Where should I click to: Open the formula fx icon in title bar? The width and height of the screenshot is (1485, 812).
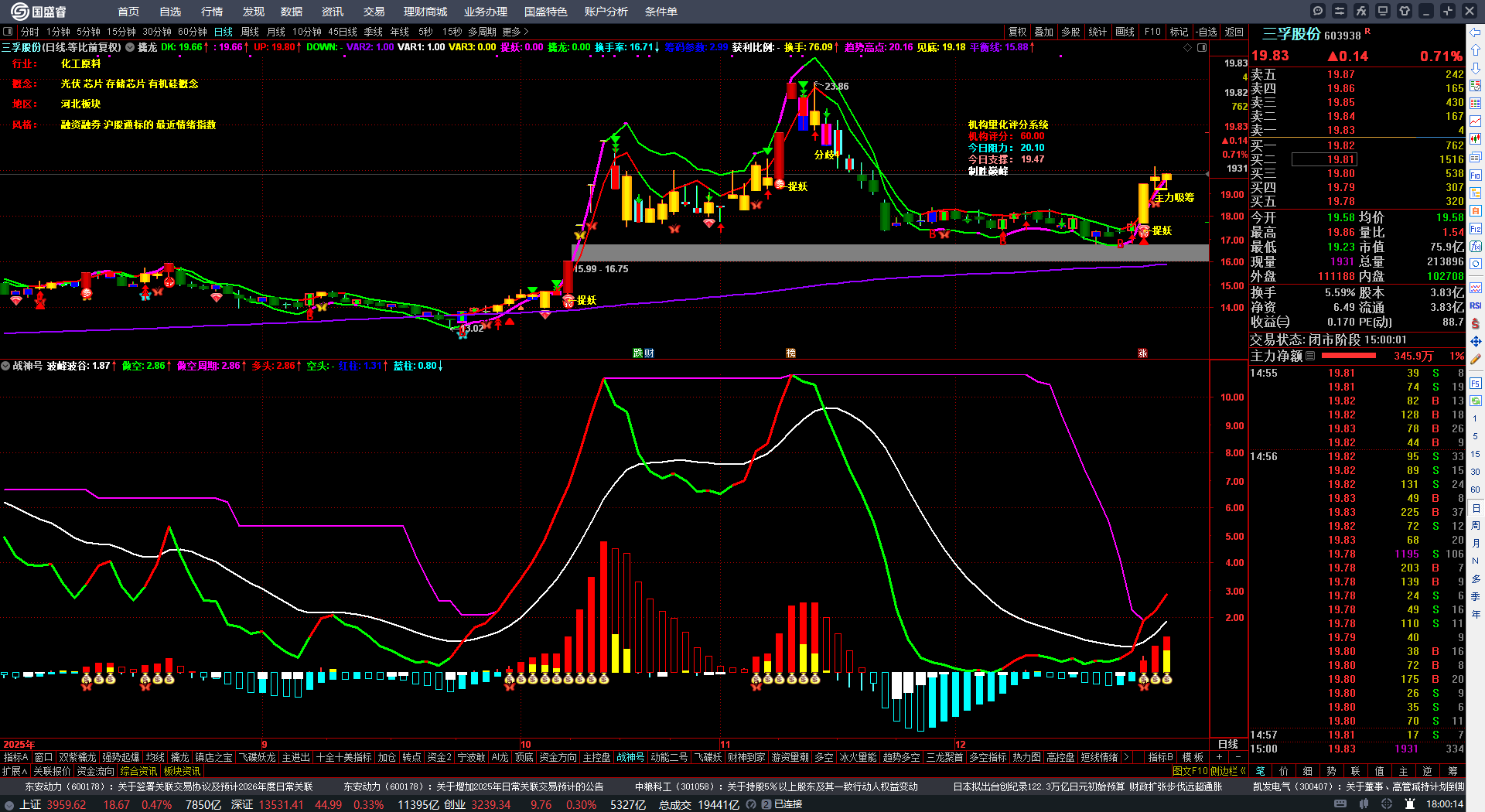1361,11
